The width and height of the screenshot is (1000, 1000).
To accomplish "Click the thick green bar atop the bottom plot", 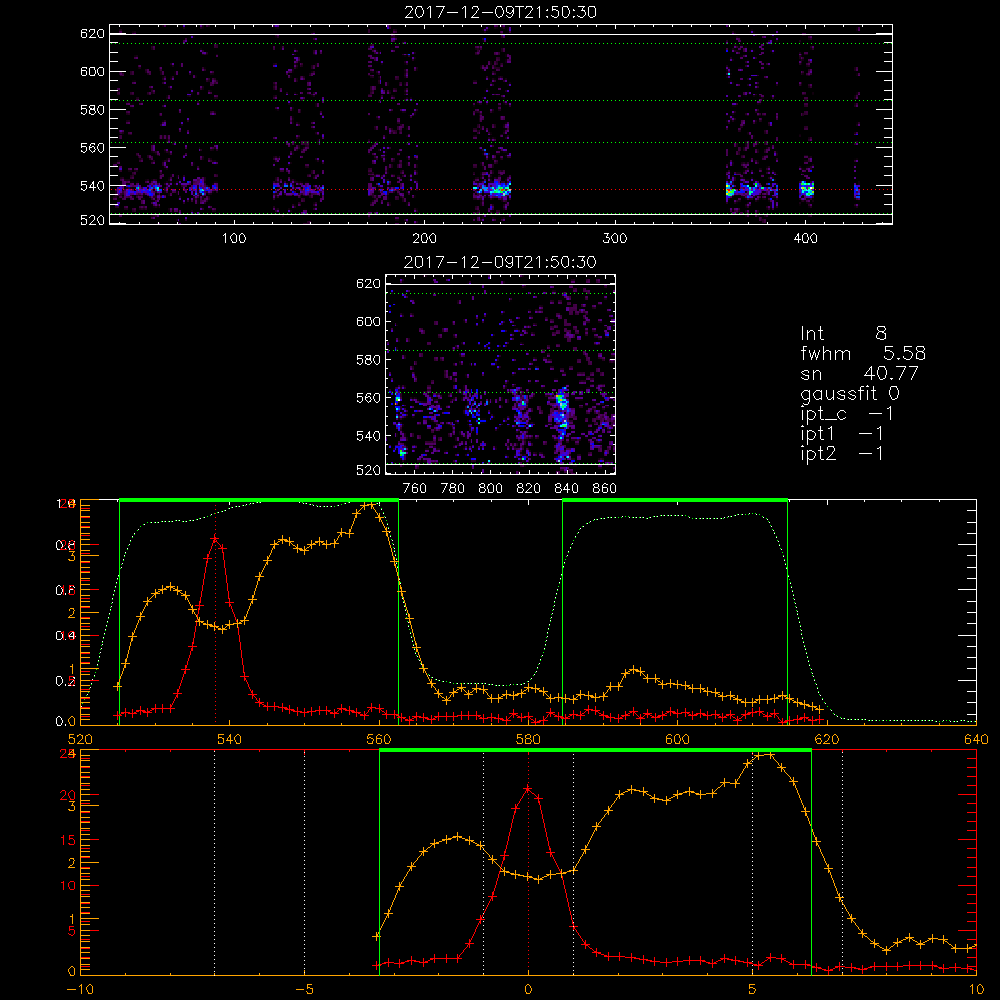I will pyautogui.click(x=595, y=751).
